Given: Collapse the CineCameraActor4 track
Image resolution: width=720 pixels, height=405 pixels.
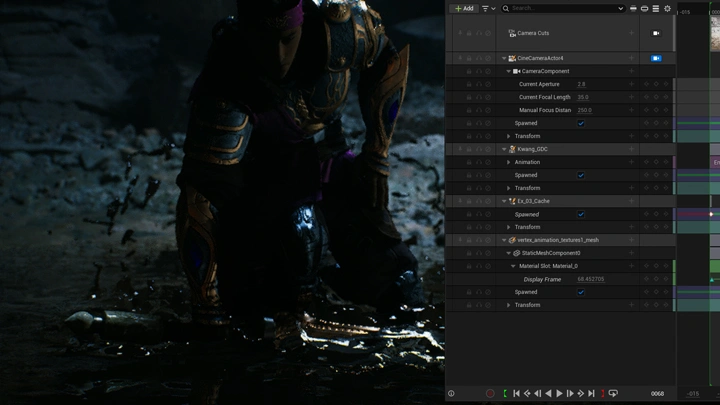Looking at the screenshot, I should coord(504,58).
